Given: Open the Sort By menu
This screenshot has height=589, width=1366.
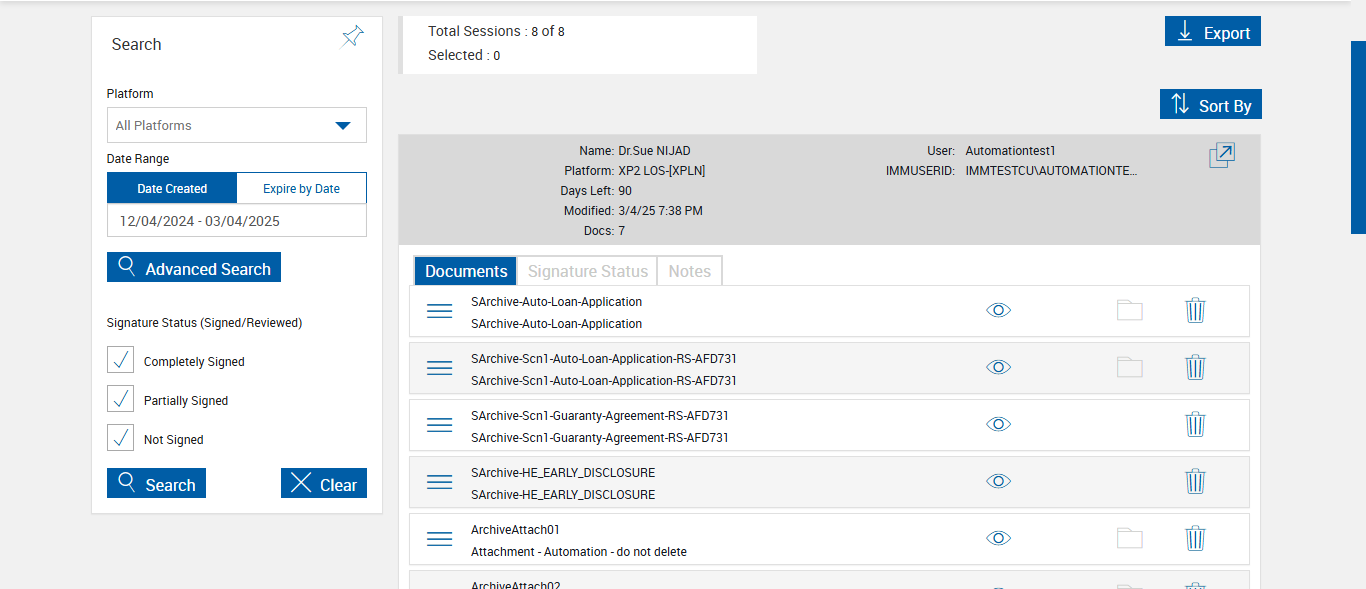Looking at the screenshot, I should tap(1211, 105).
